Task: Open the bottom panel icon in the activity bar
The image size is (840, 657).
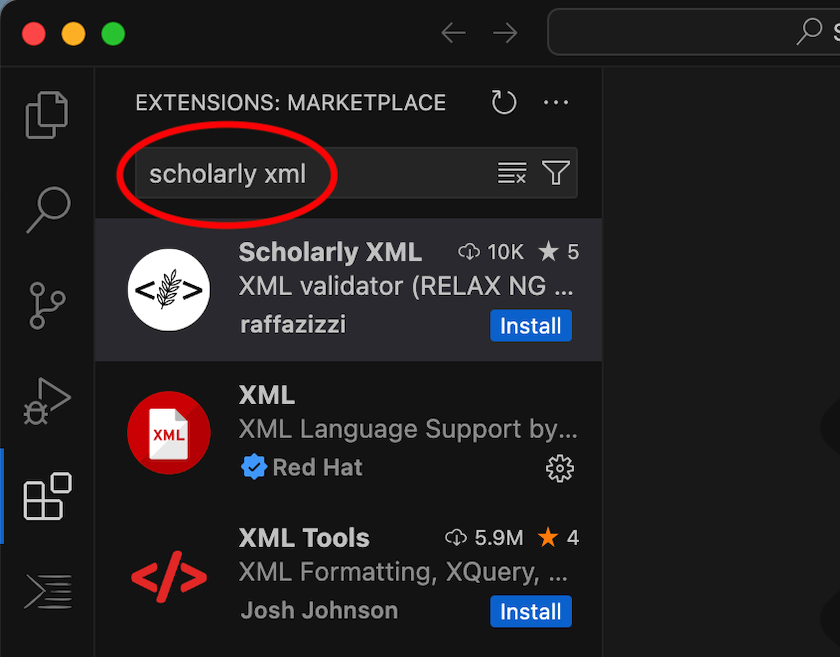Action: (x=46, y=592)
